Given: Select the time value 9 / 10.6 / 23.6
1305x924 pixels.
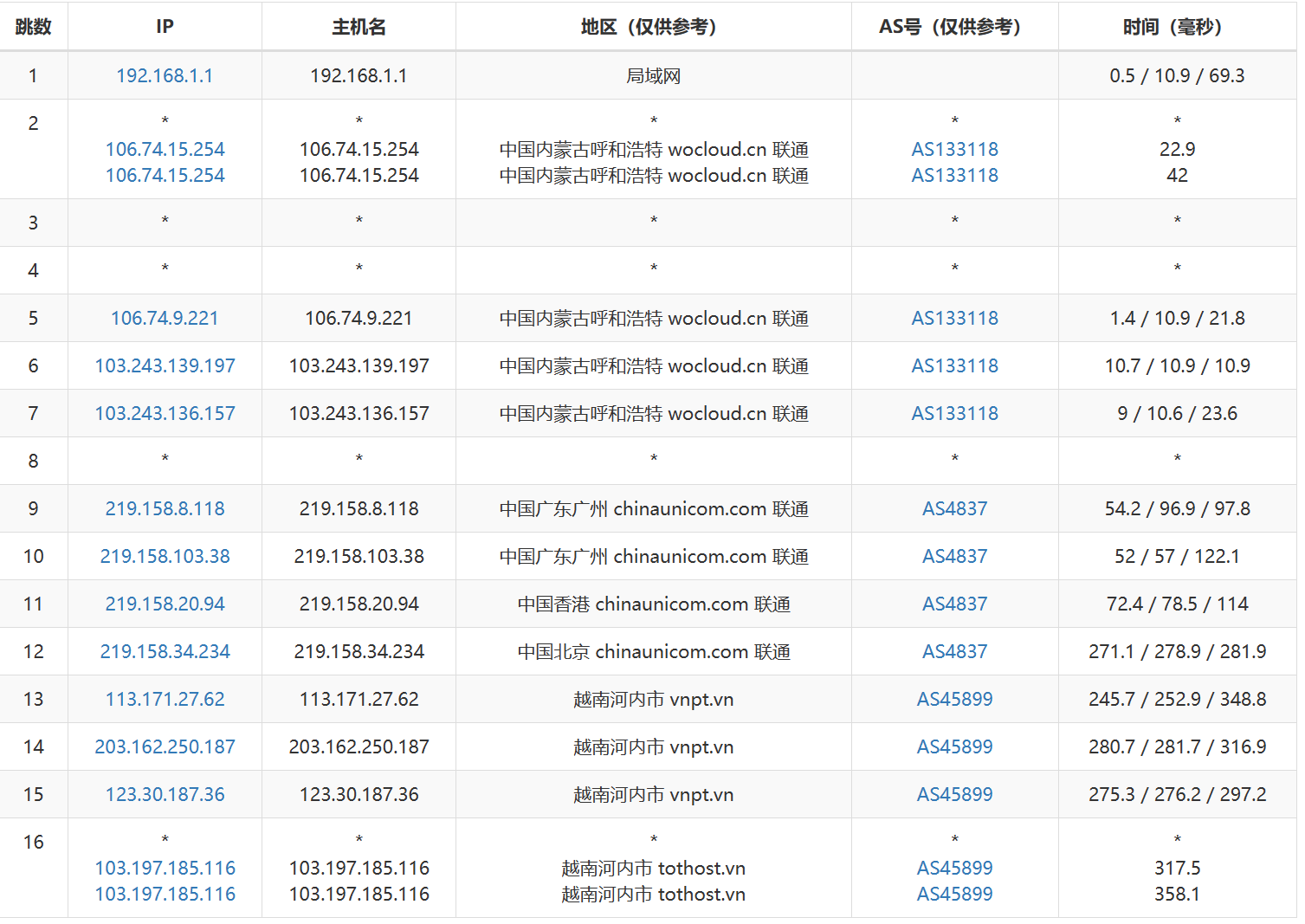Looking at the screenshot, I should pyautogui.click(x=1177, y=414).
